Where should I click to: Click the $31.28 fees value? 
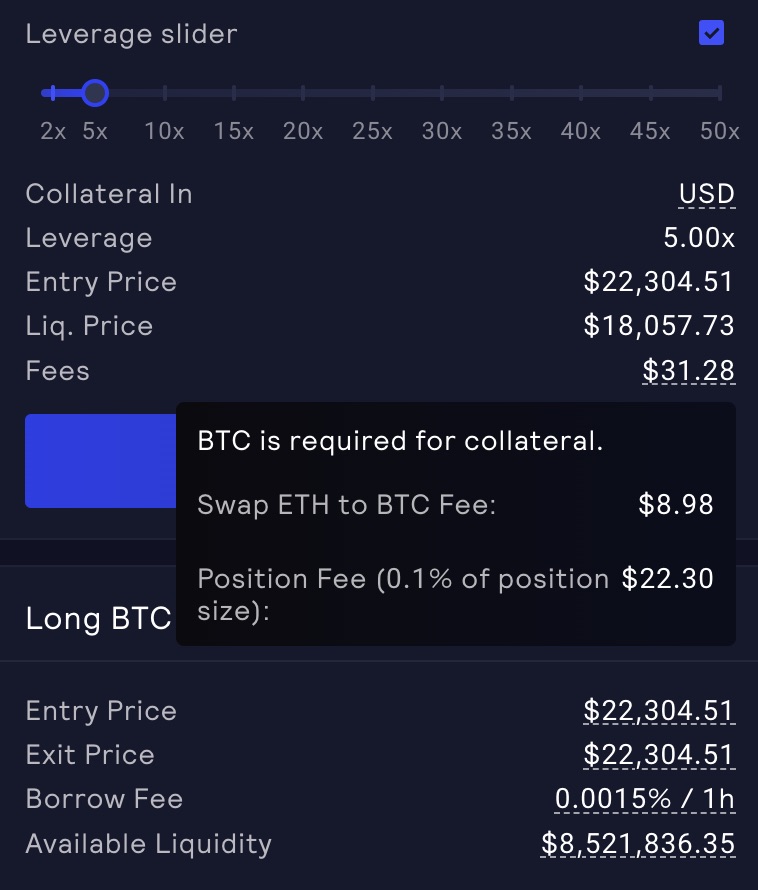tap(689, 371)
